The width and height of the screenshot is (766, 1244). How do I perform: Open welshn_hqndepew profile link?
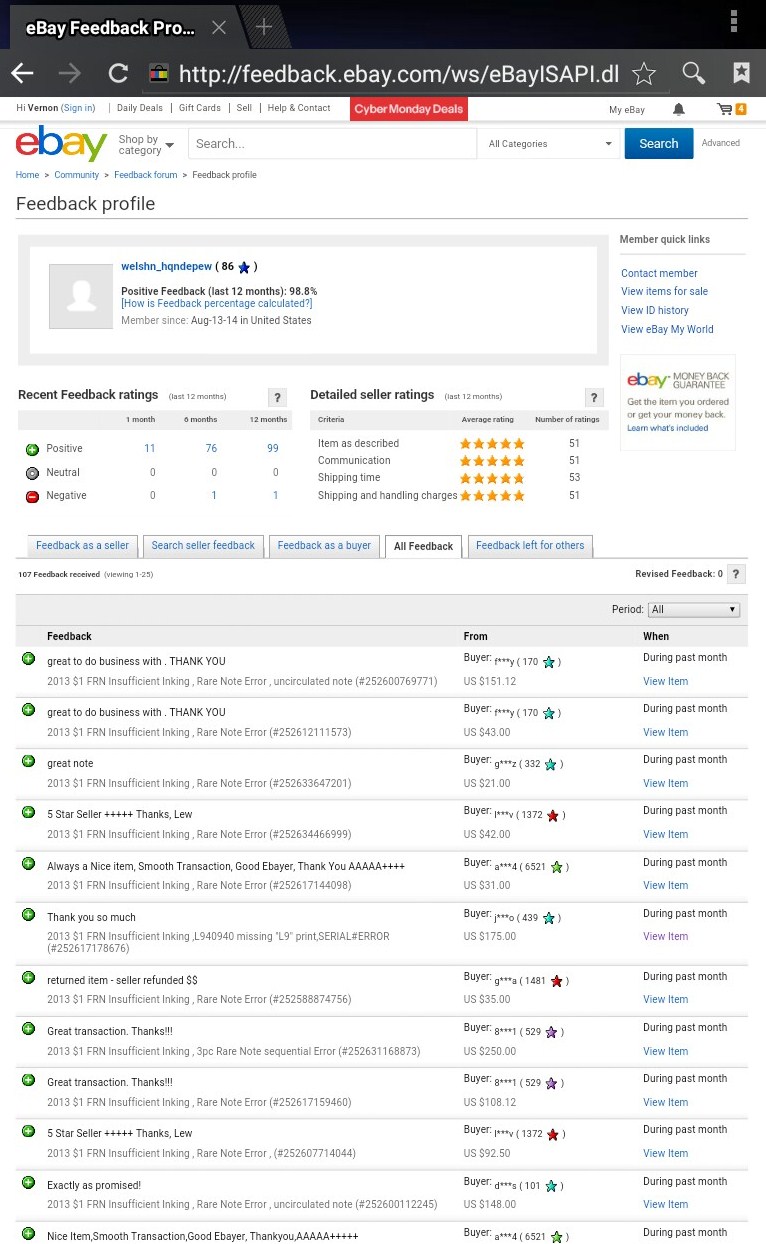(167, 266)
